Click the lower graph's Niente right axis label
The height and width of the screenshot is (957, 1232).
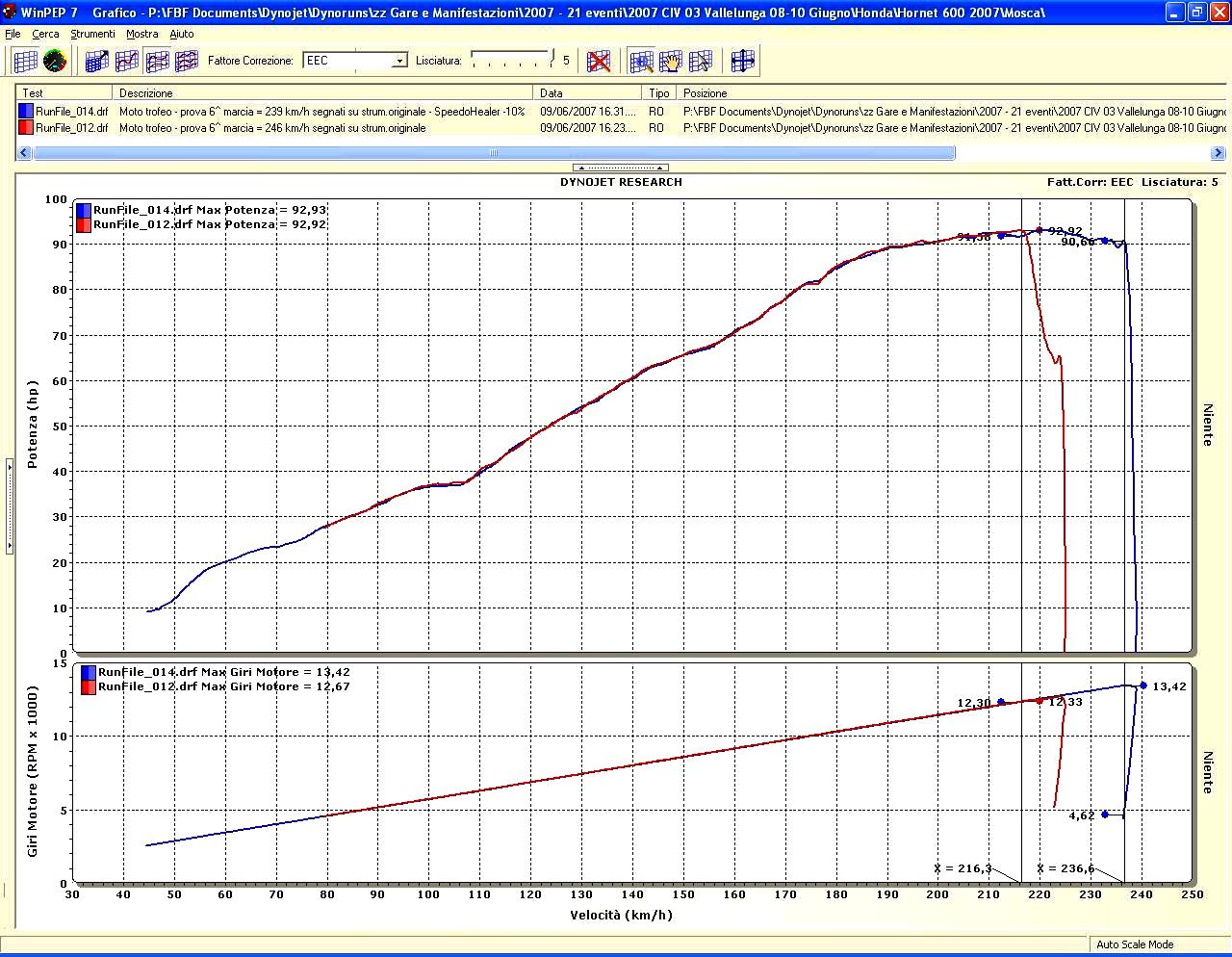1208,772
